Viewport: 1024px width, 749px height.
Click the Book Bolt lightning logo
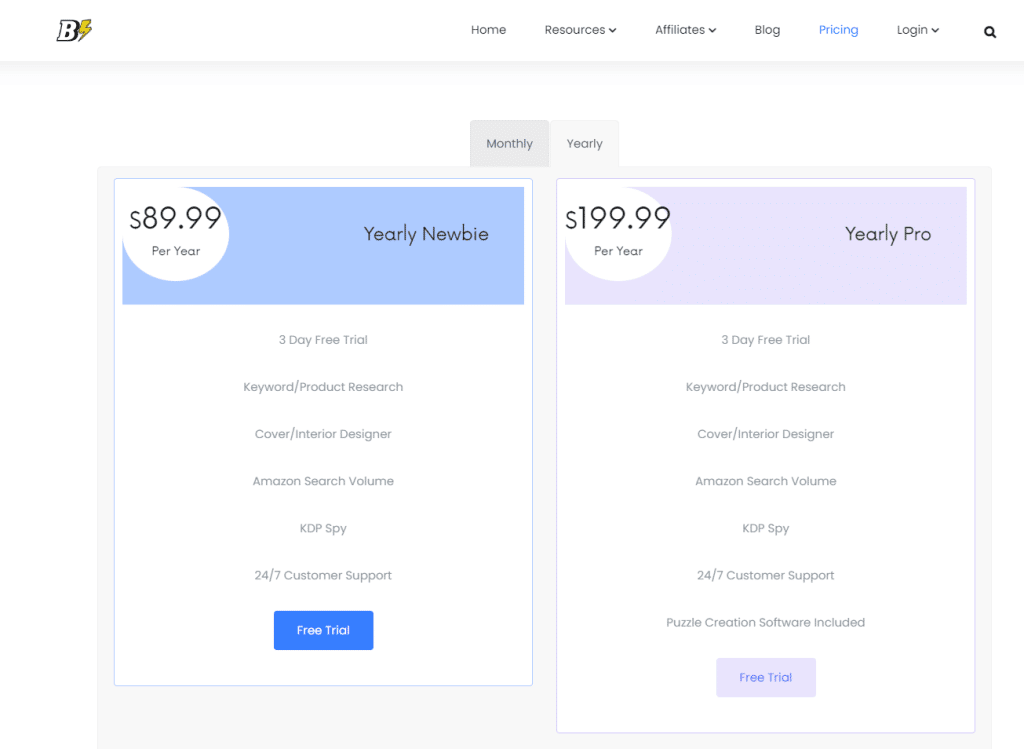pos(74,30)
